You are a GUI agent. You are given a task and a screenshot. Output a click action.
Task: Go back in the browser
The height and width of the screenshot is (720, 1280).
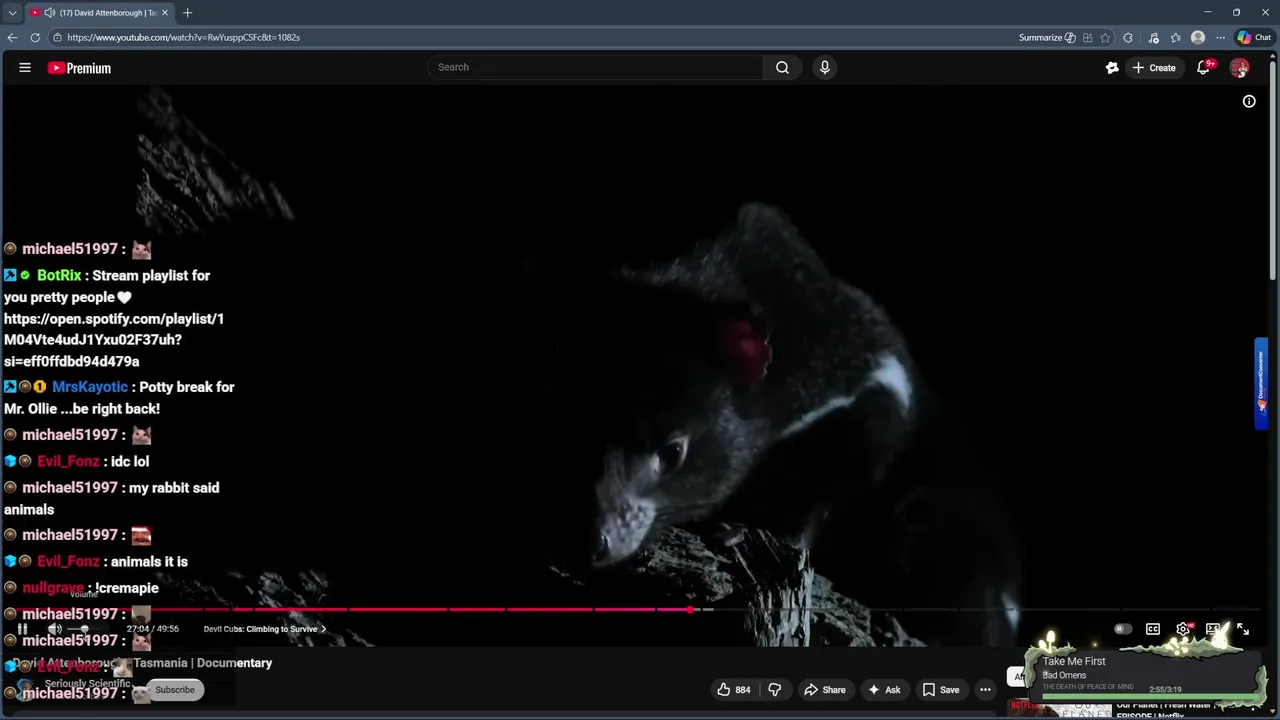coord(12,37)
